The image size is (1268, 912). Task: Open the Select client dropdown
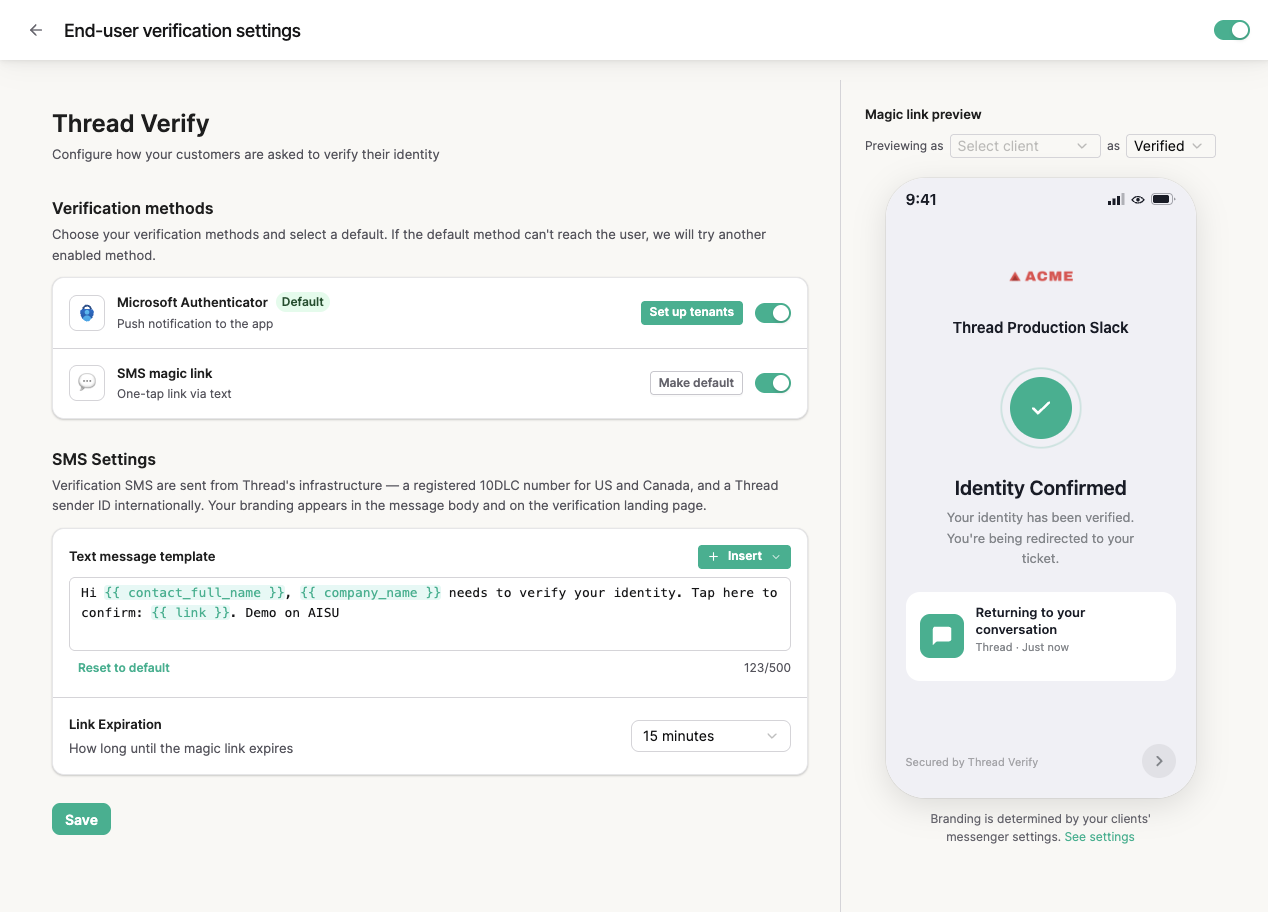(x=1025, y=146)
